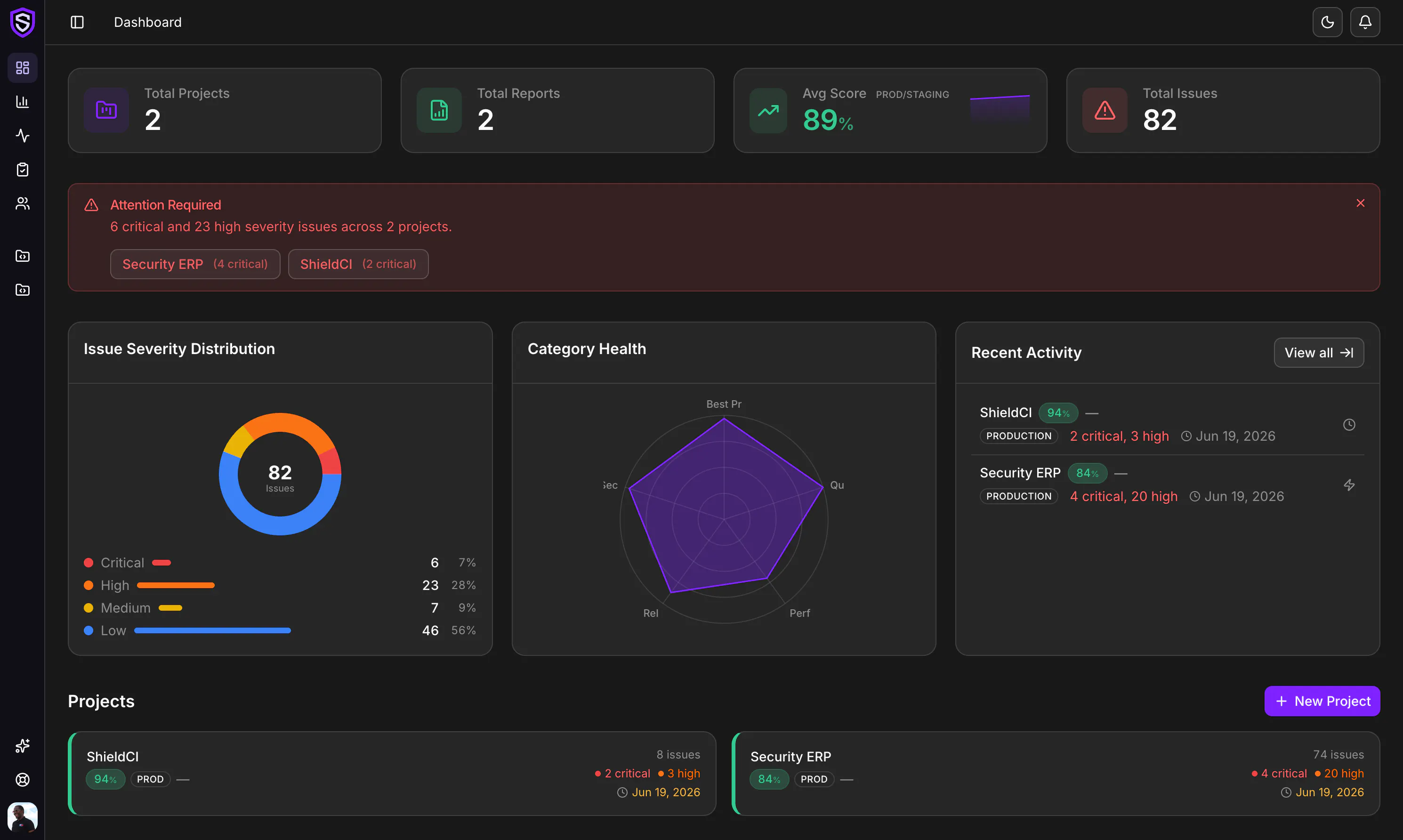The width and height of the screenshot is (1403, 840).
Task: Open the users team sidebar icon
Action: [x=23, y=204]
